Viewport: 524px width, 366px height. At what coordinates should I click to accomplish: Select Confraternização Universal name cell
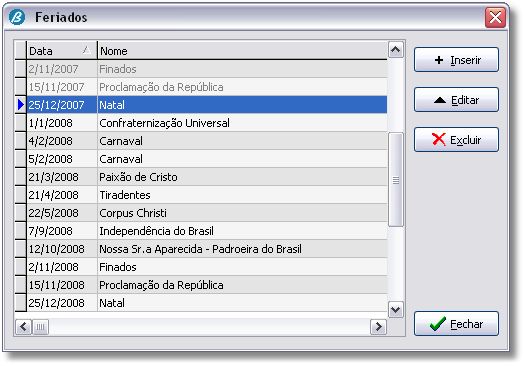242,123
